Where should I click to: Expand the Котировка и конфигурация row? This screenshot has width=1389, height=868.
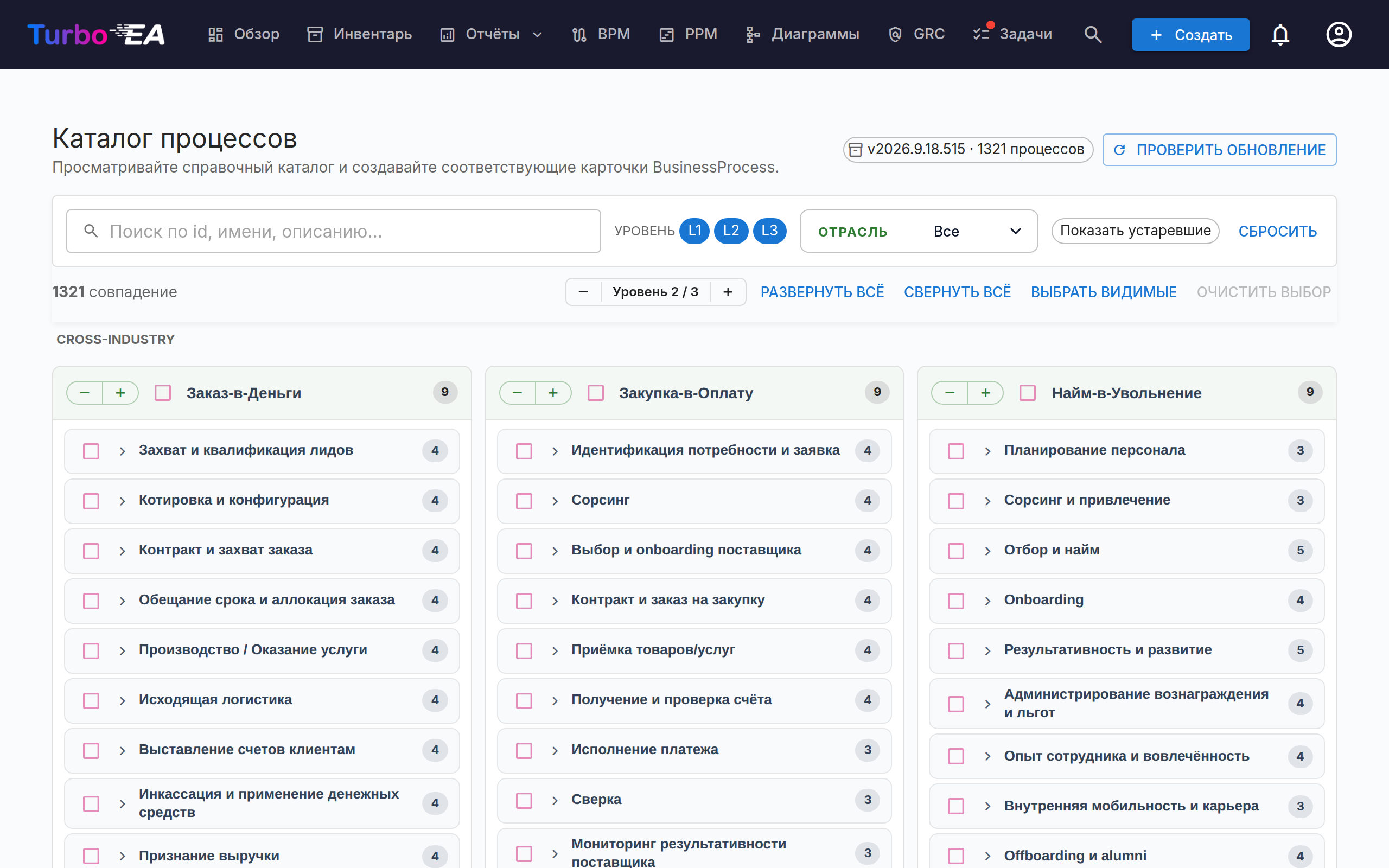click(122, 501)
